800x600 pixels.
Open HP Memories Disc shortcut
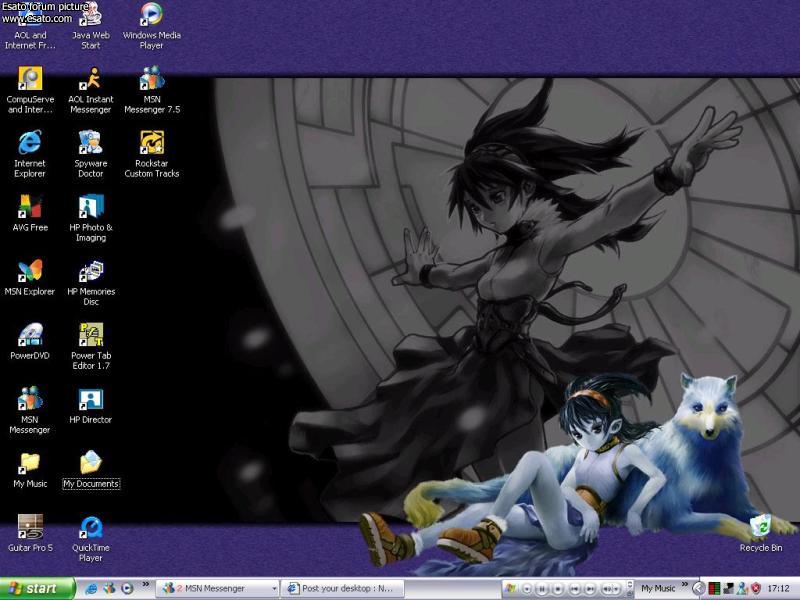(91, 283)
